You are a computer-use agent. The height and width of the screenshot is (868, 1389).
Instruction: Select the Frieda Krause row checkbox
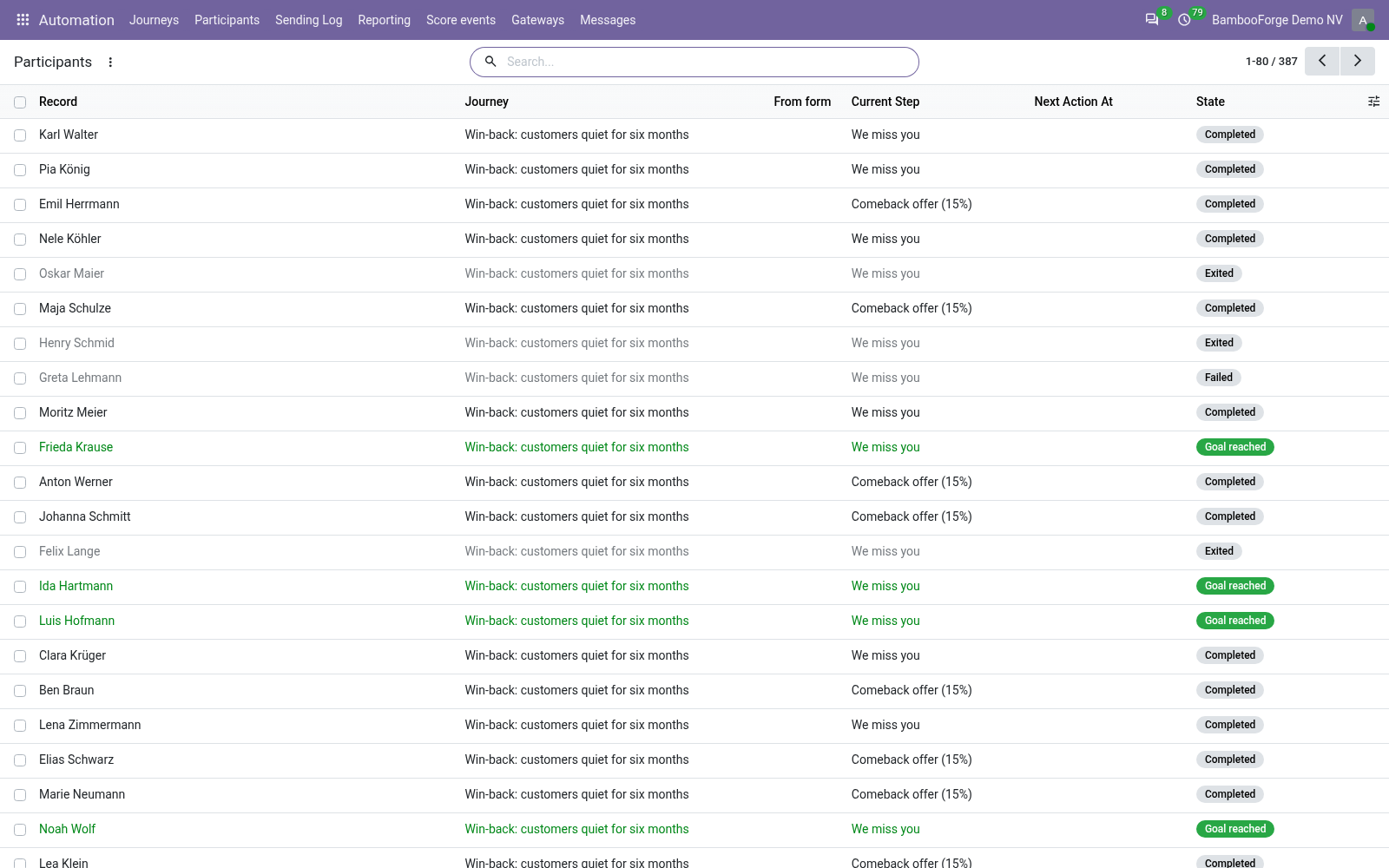(x=20, y=448)
